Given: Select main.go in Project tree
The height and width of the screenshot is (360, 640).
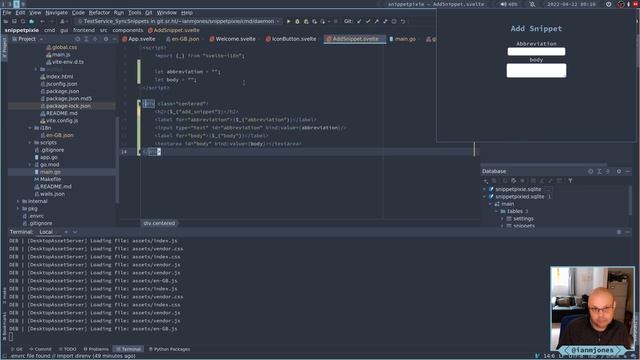Looking at the screenshot, I should (x=50, y=172).
